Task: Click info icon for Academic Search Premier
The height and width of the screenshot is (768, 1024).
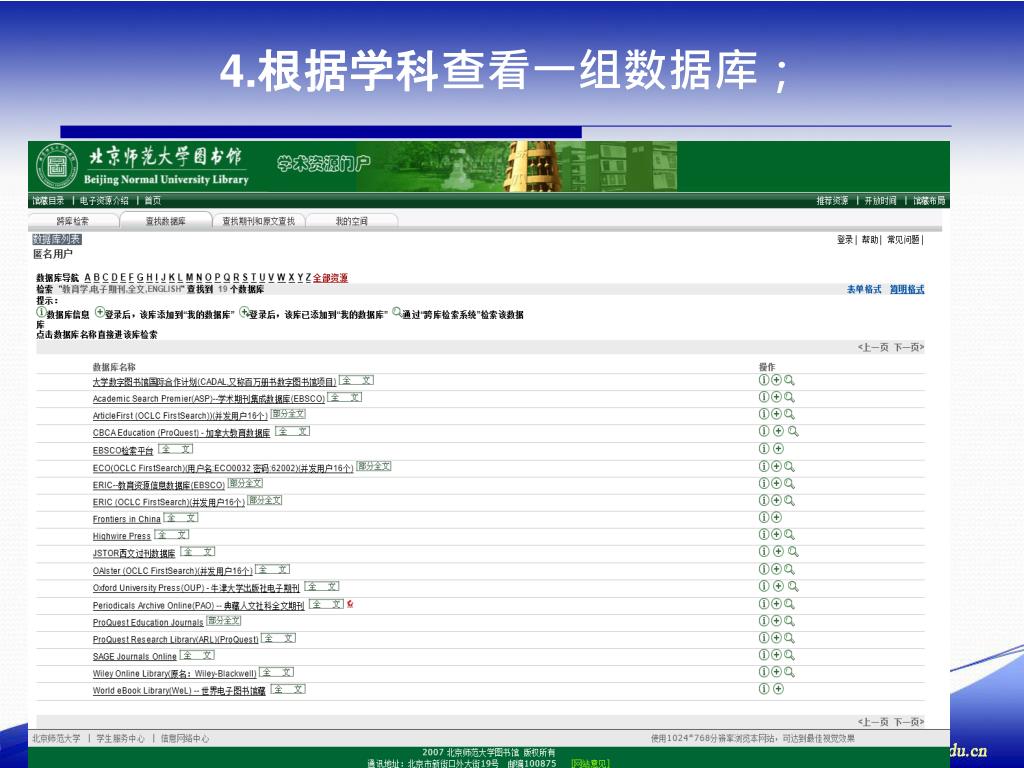Action: [x=764, y=397]
